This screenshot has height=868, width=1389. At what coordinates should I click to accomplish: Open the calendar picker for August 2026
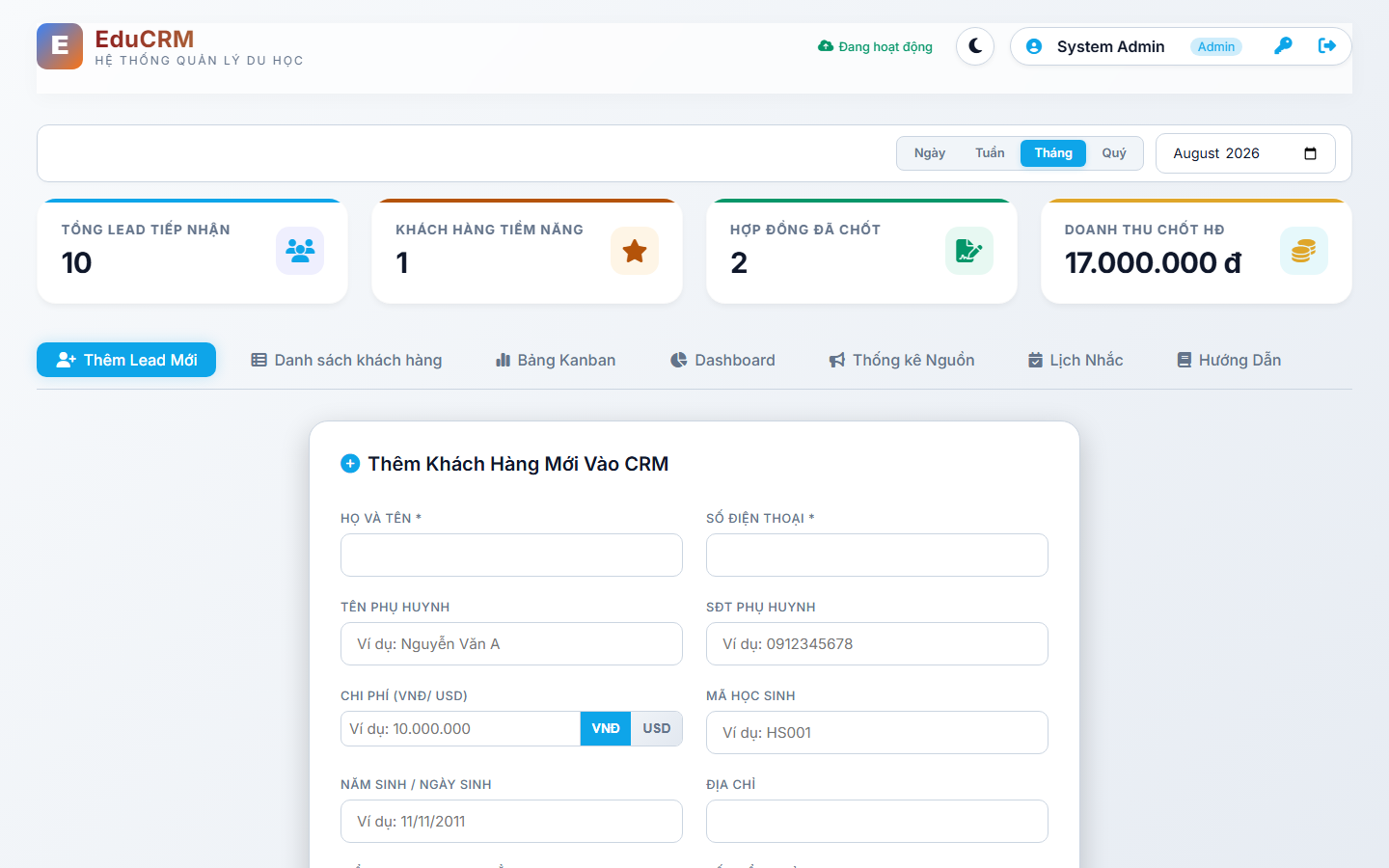(x=1310, y=153)
